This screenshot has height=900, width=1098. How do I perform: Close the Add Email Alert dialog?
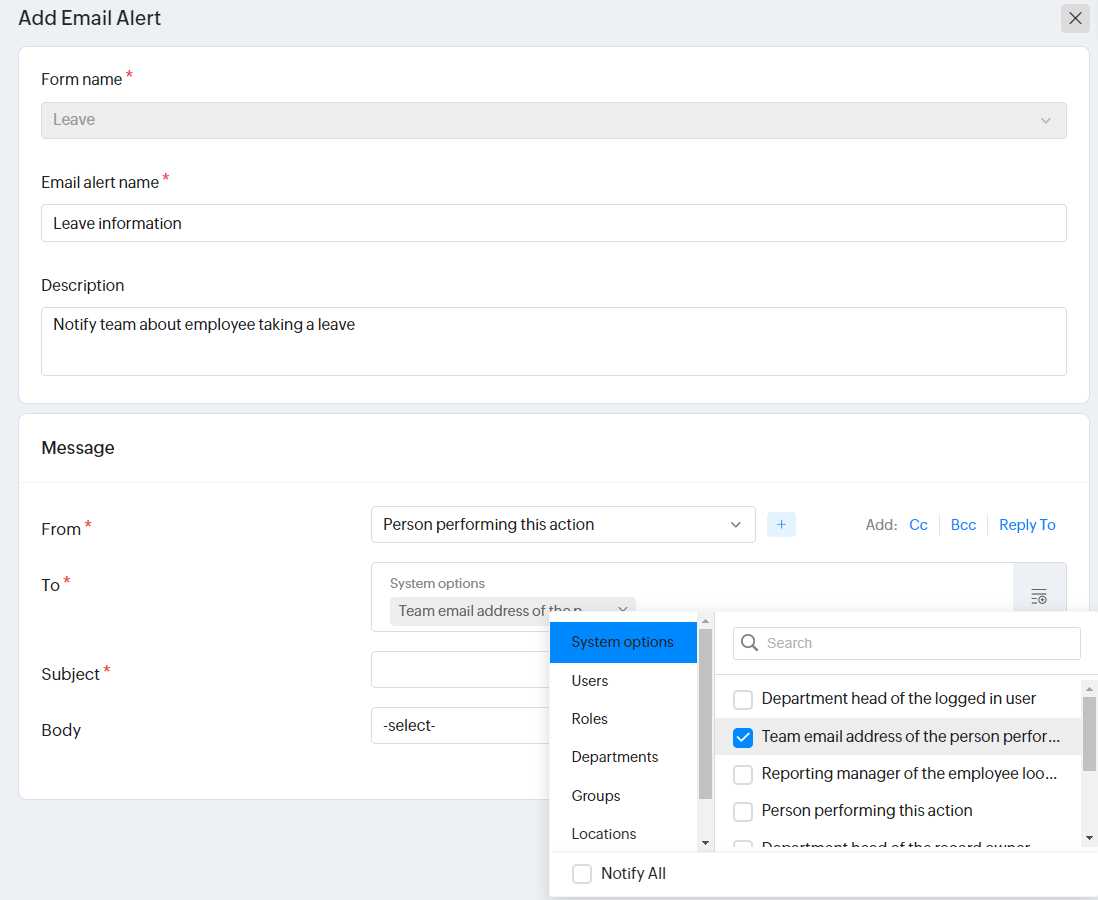(1075, 18)
